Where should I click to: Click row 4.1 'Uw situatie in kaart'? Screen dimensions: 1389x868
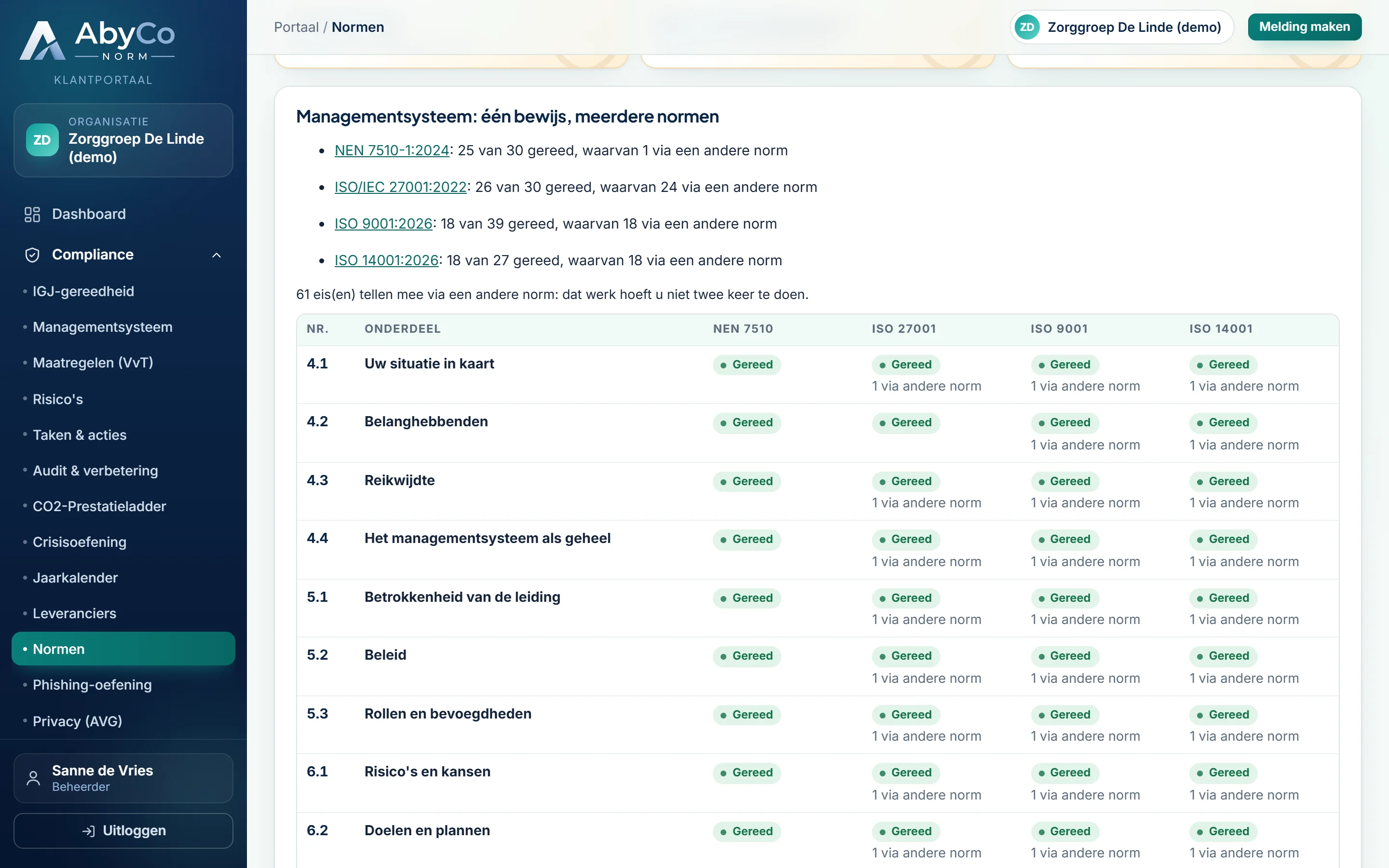point(817,374)
